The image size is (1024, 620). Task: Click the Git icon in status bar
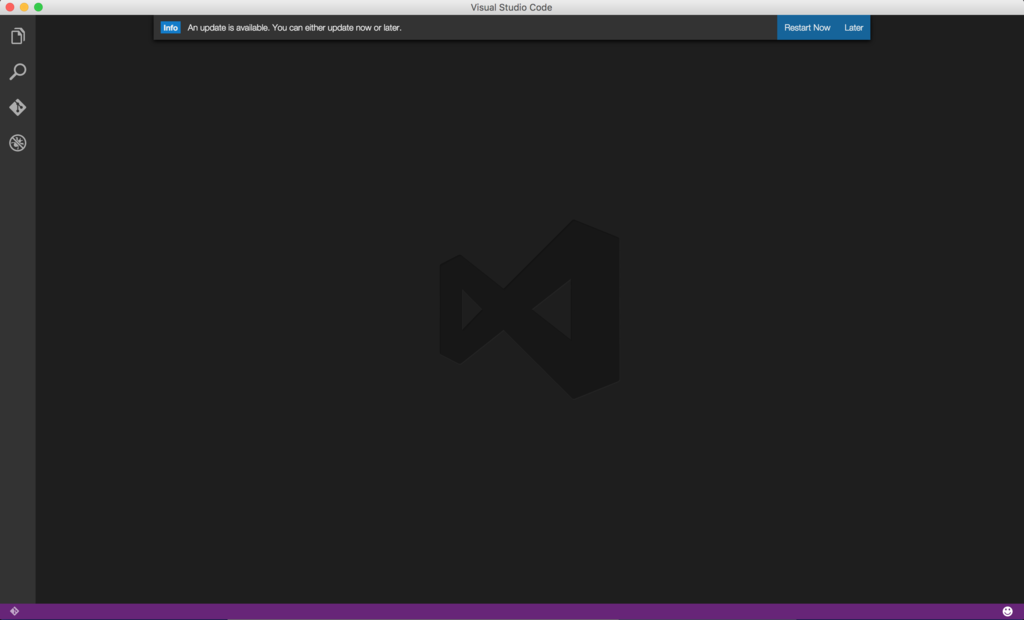(x=14, y=612)
